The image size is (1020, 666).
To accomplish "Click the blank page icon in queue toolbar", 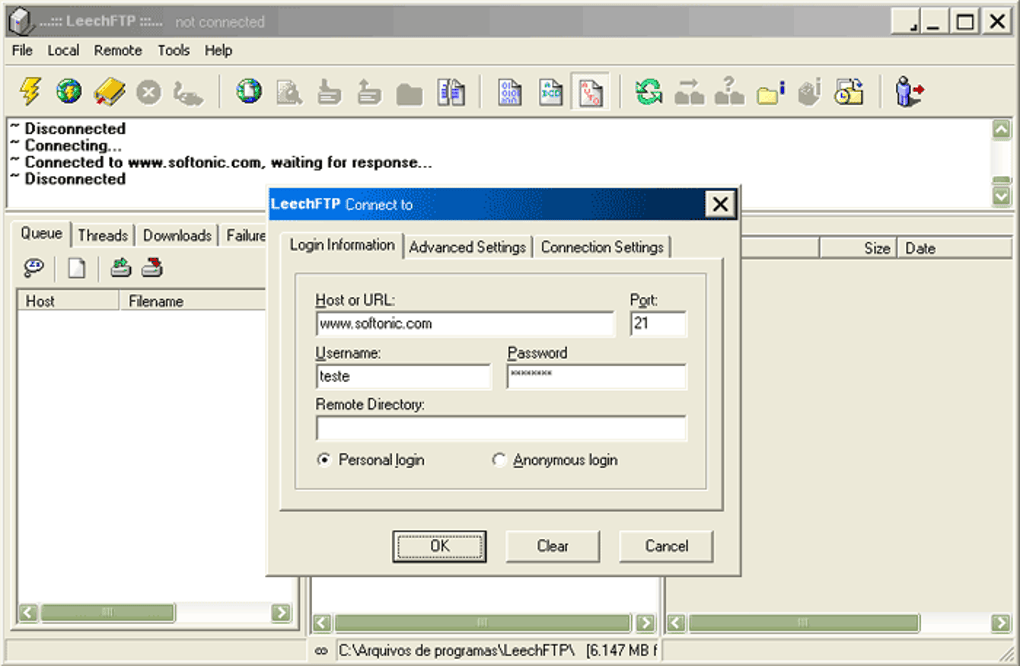I will [x=77, y=268].
